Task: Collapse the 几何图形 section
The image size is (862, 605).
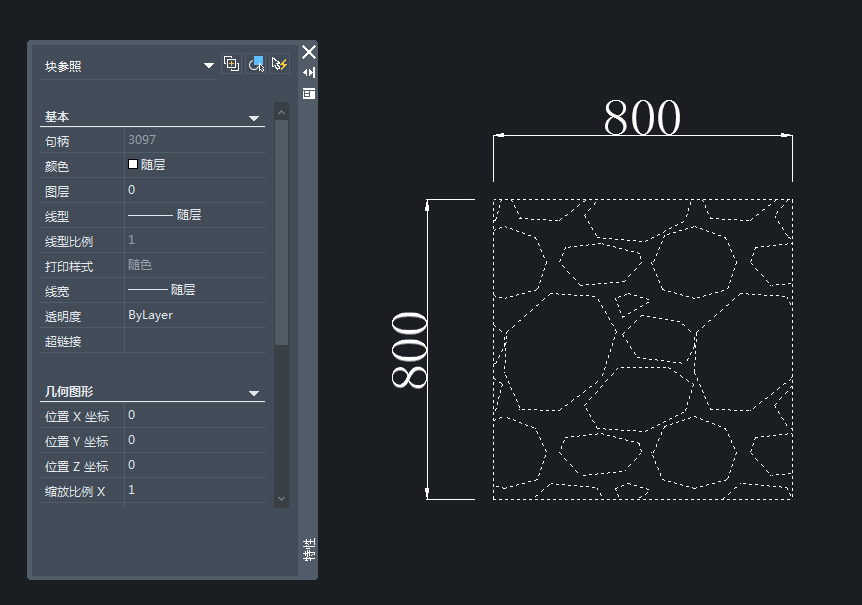Action: (254, 394)
